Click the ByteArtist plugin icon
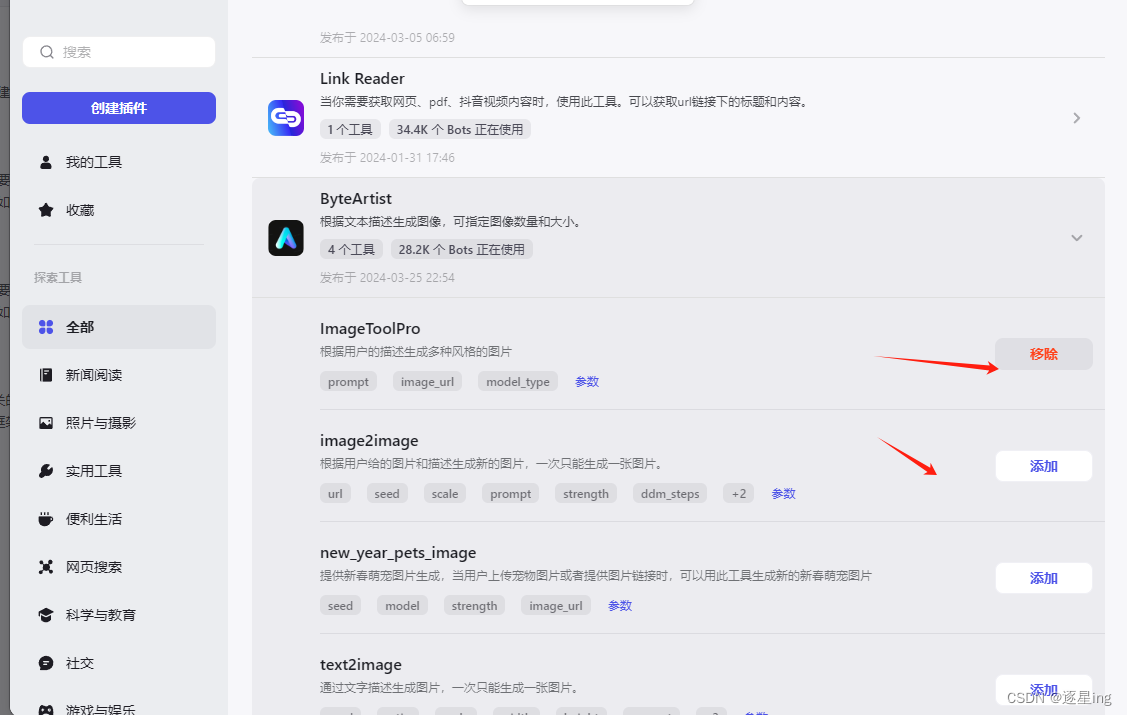Viewport: 1127px width, 715px height. 286,238
